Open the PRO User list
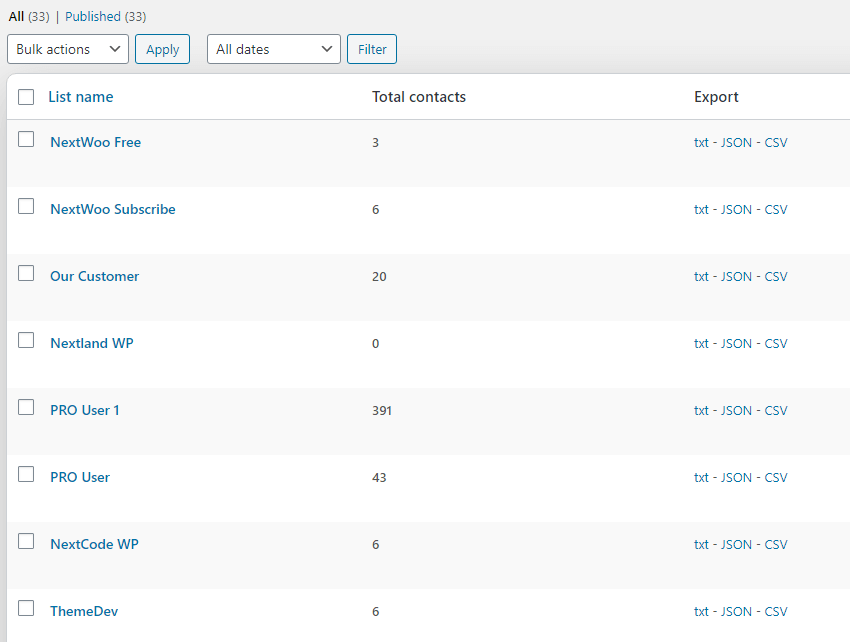The width and height of the screenshot is (850, 642). tap(80, 477)
